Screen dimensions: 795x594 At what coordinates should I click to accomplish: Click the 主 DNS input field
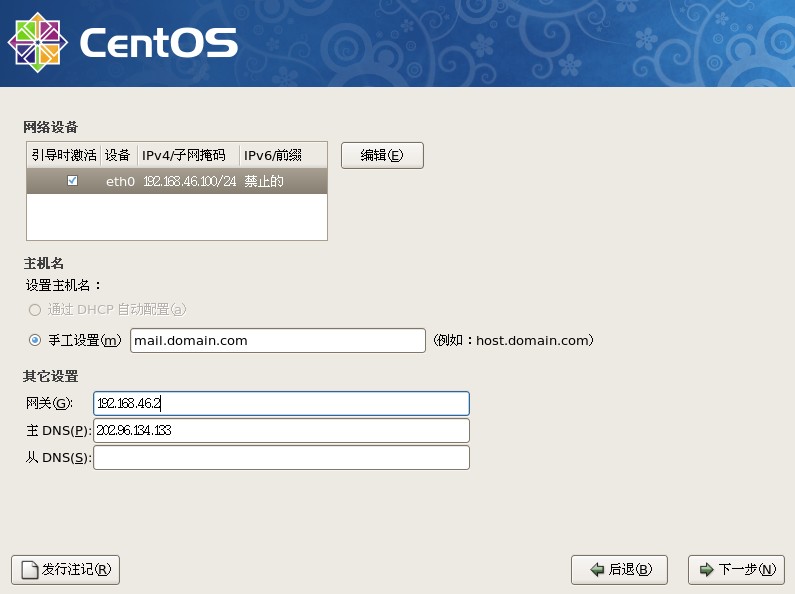coord(281,430)
